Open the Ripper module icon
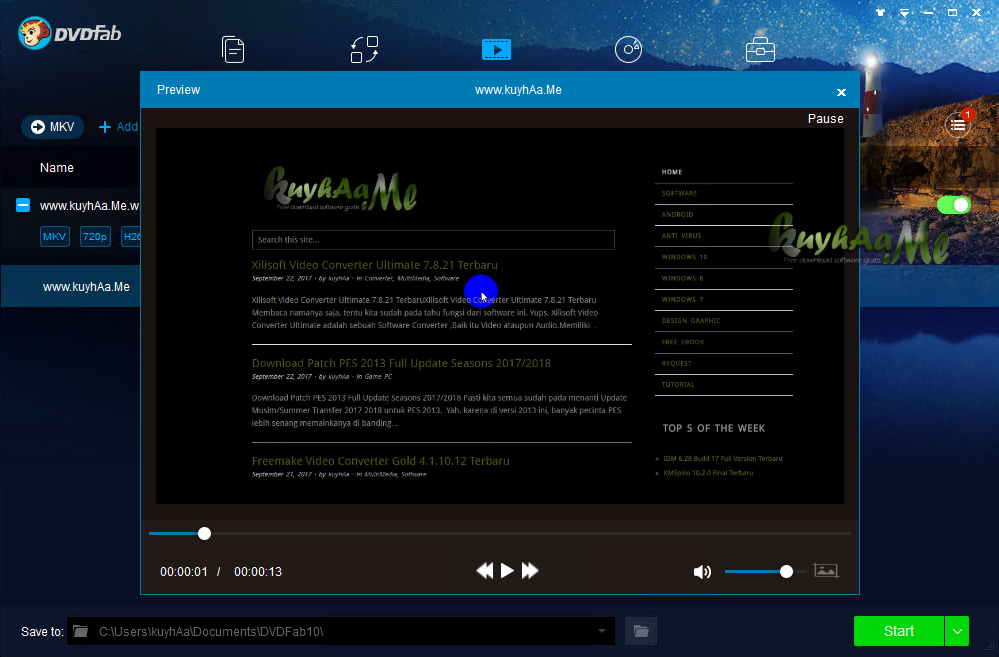 364,50
